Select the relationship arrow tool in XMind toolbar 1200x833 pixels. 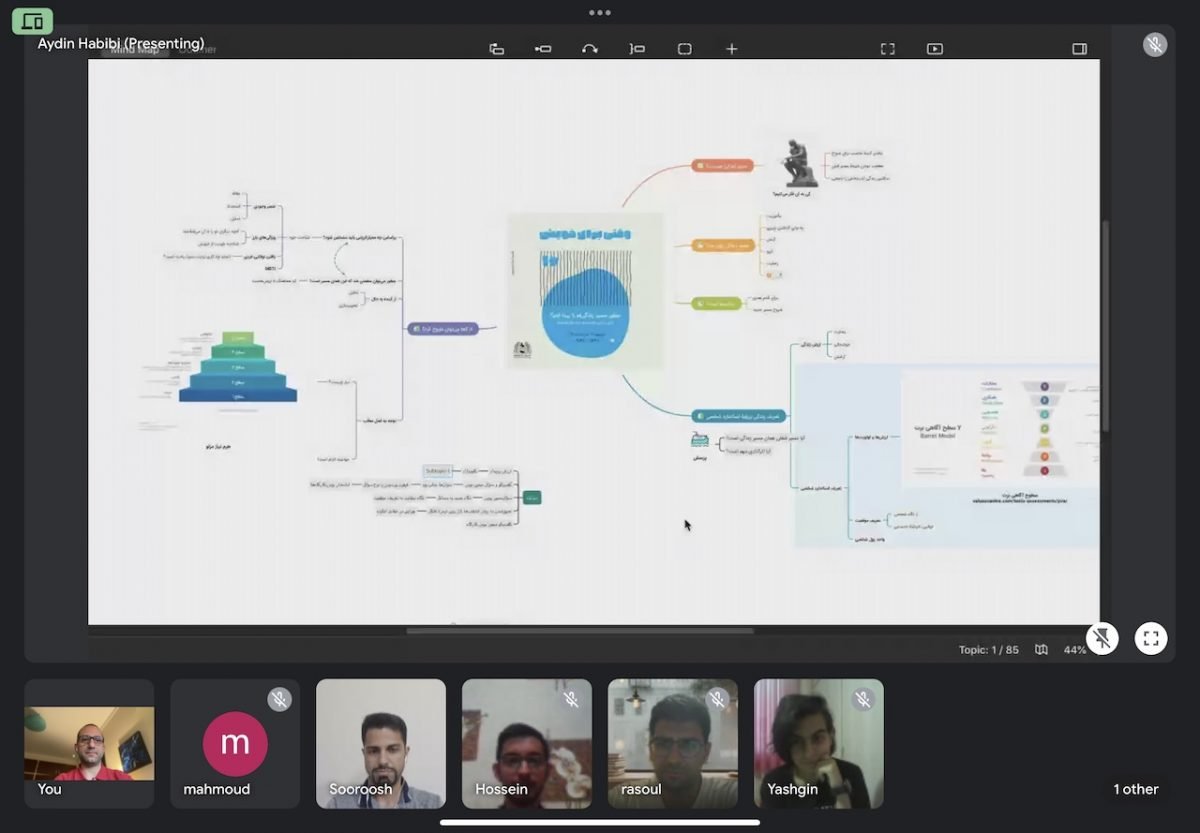tap(590, 49)
